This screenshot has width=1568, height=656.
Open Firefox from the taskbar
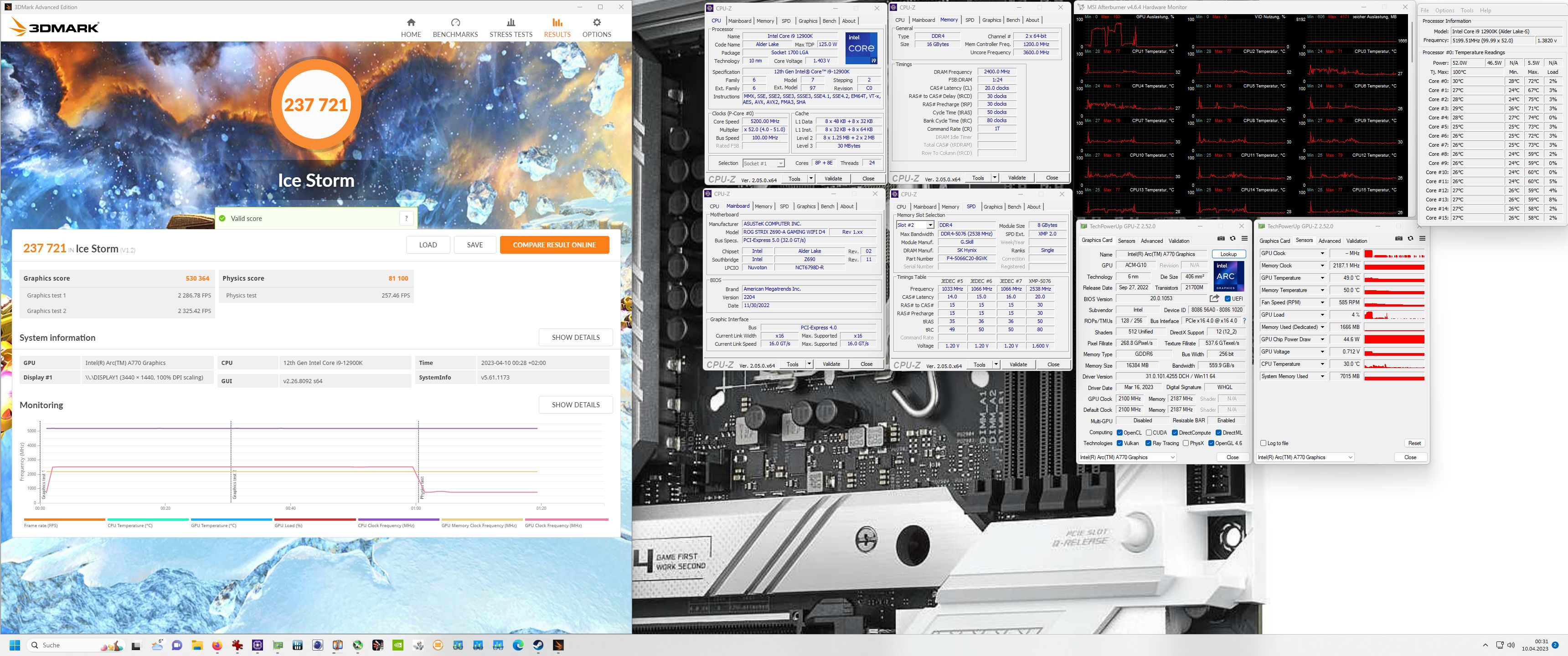(217, 645)
